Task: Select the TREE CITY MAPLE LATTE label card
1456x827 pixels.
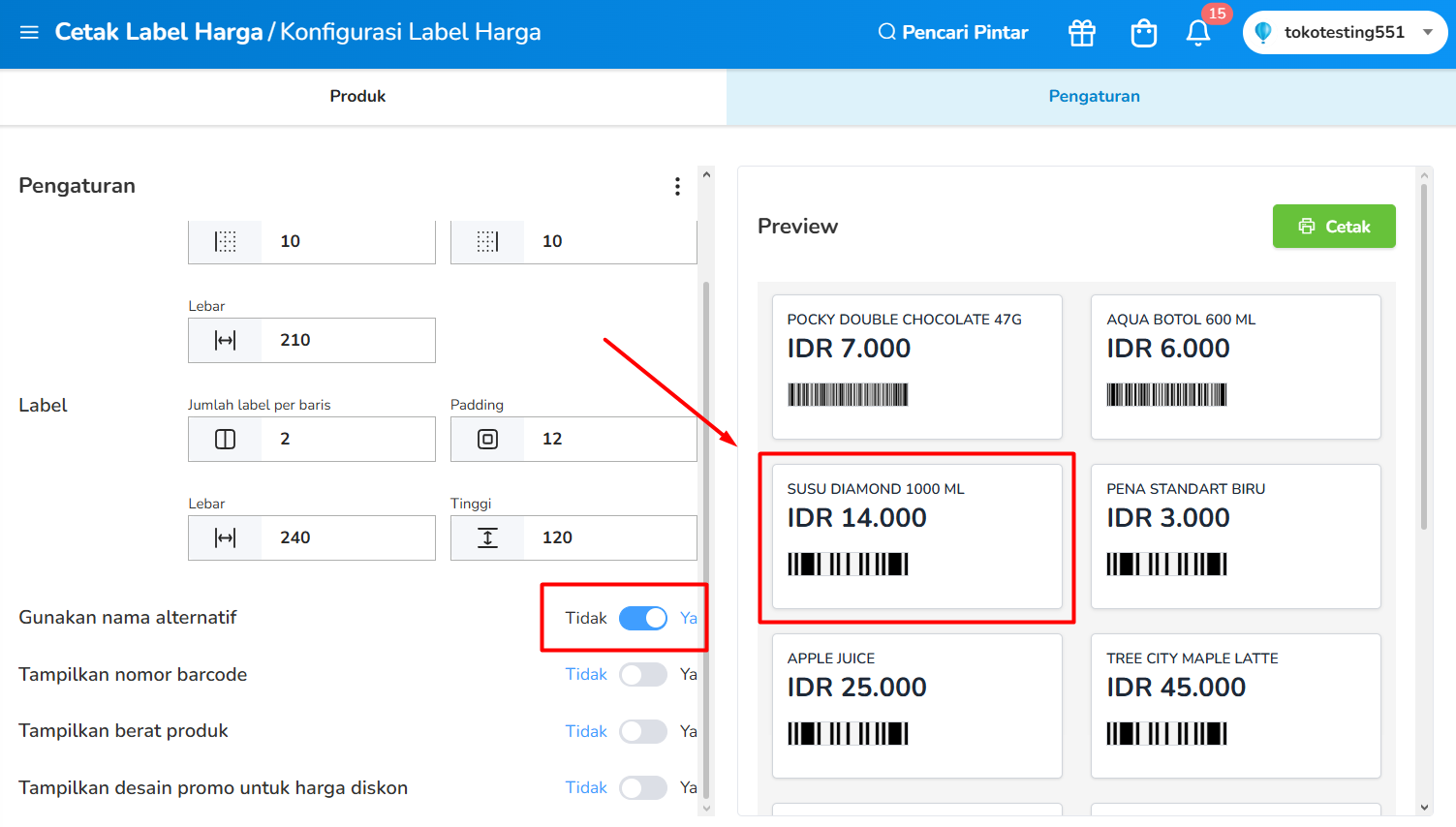Action: [1236, 706]
